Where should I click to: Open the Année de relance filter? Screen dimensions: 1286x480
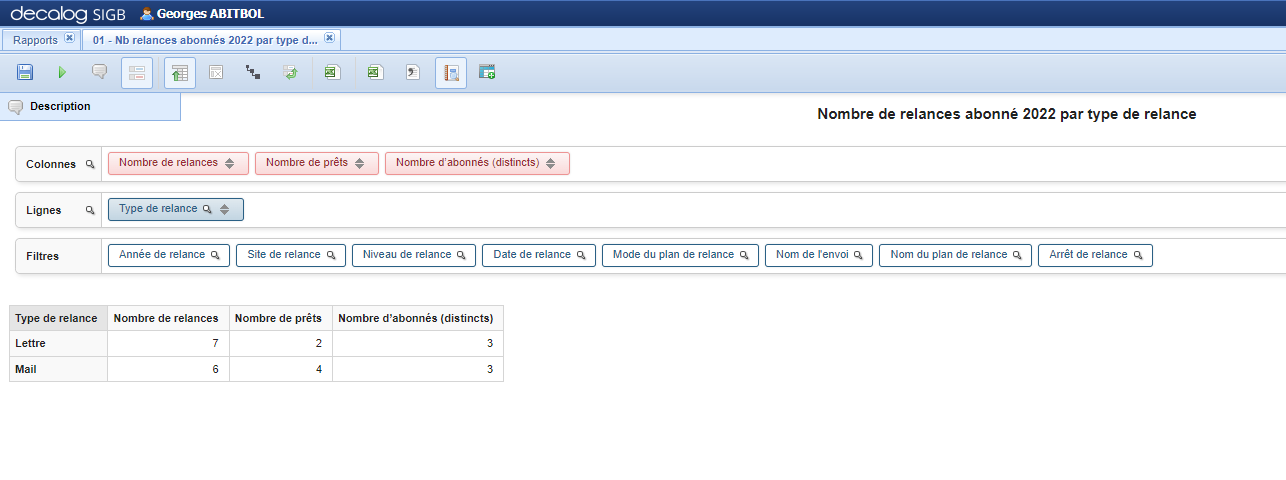tap(169, 255)
